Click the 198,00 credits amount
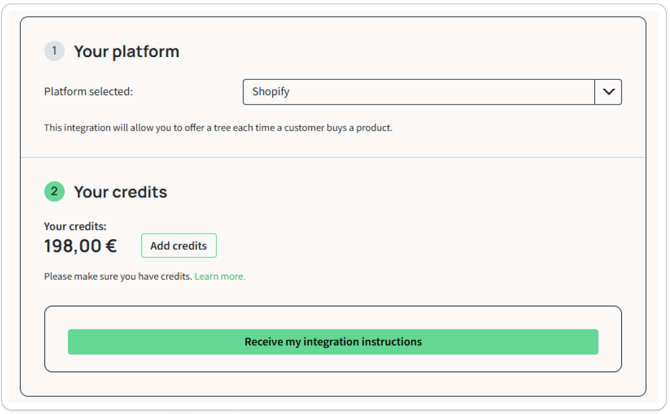 [73, 246]
